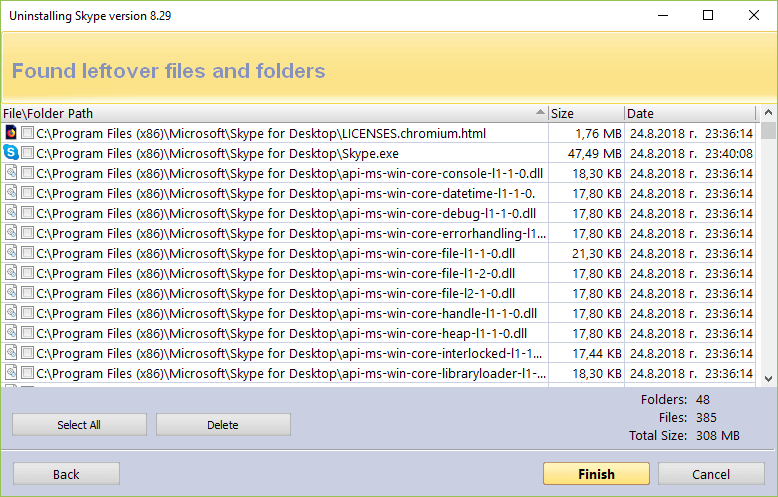Click the scrollbar up arrow
Screen dimensions: 778x497
(768, 113)
